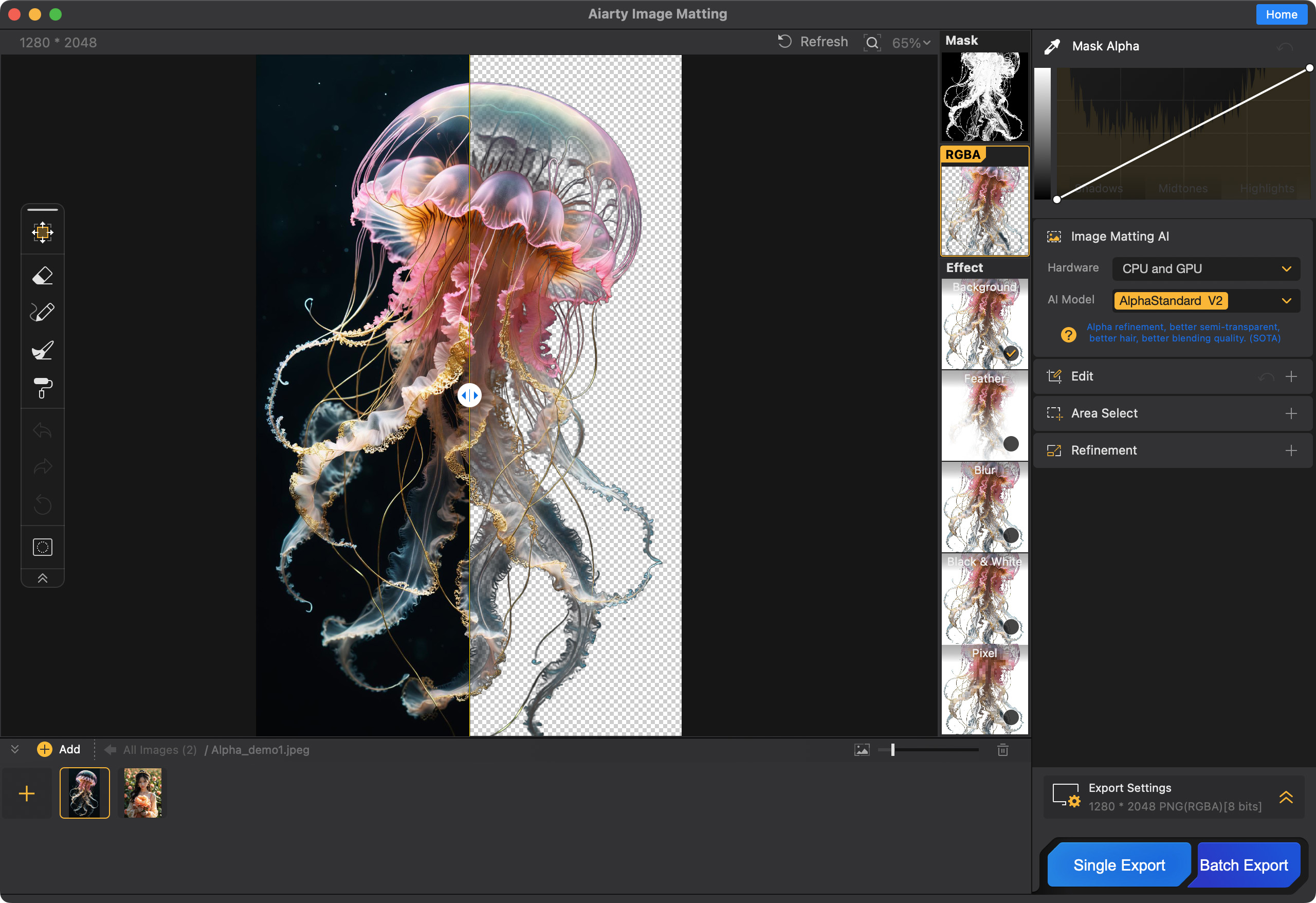Select the Eraser tool in left toolbar
Screen dimensions: 1316x903
click(43, 275)
